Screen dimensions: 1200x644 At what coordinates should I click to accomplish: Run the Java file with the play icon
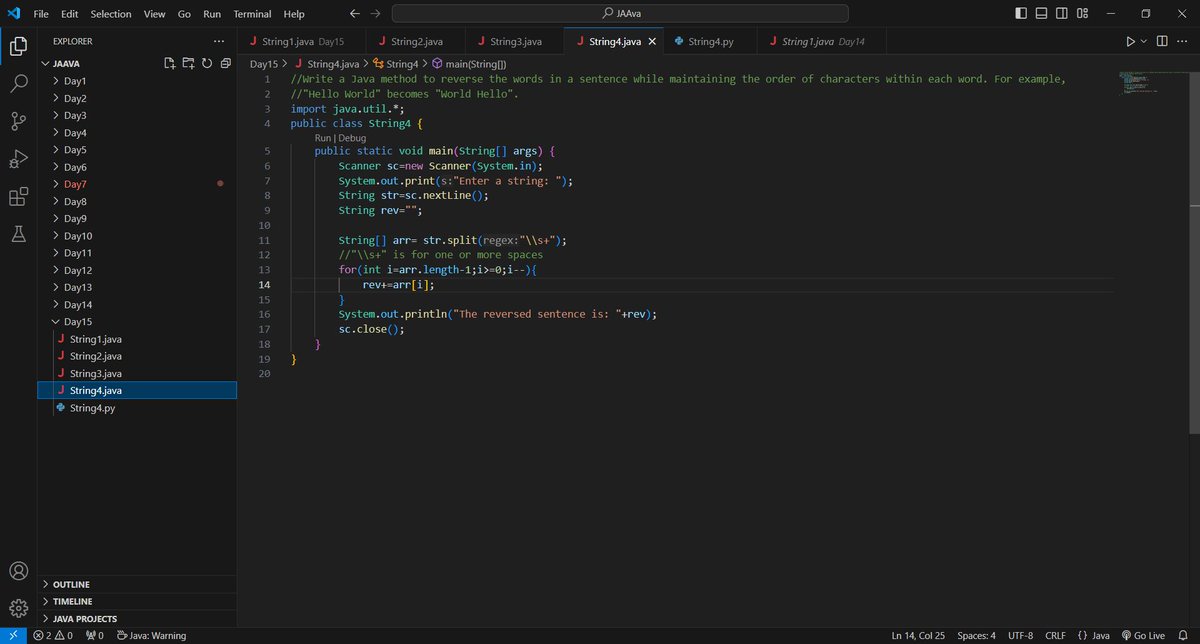1130,42
